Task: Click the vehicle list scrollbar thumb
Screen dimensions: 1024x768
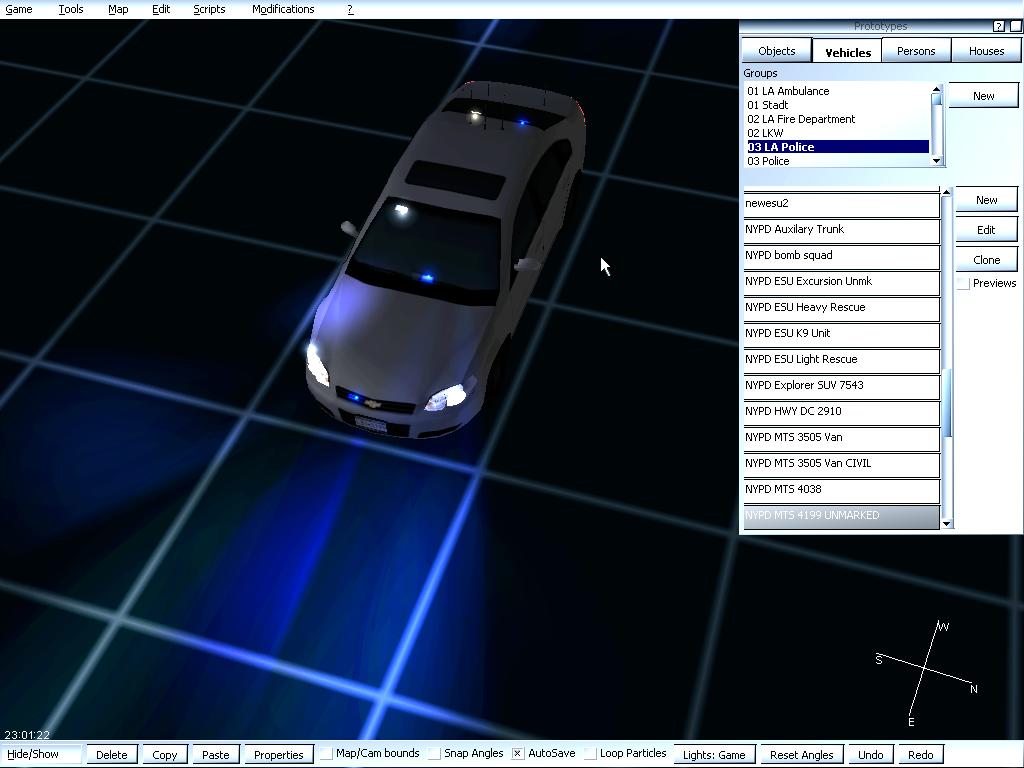Action: coord(947,402)
